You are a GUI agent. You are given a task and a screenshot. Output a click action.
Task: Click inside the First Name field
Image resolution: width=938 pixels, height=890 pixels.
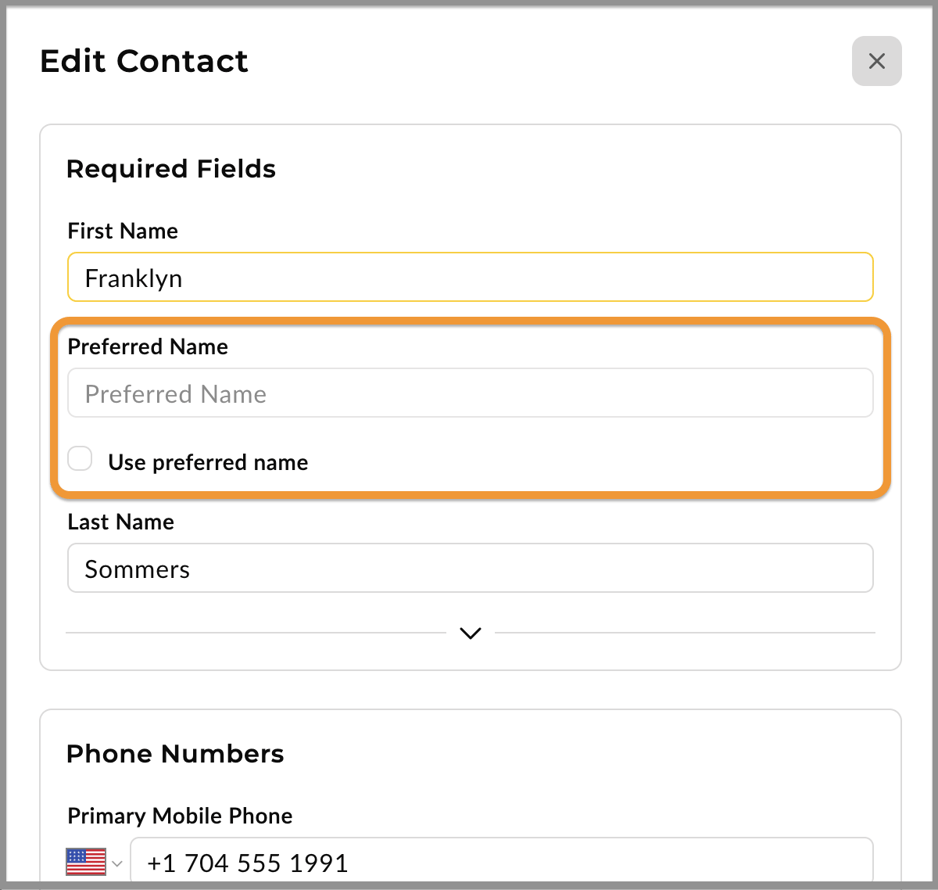pyautogui.click(x=470, y=277)
